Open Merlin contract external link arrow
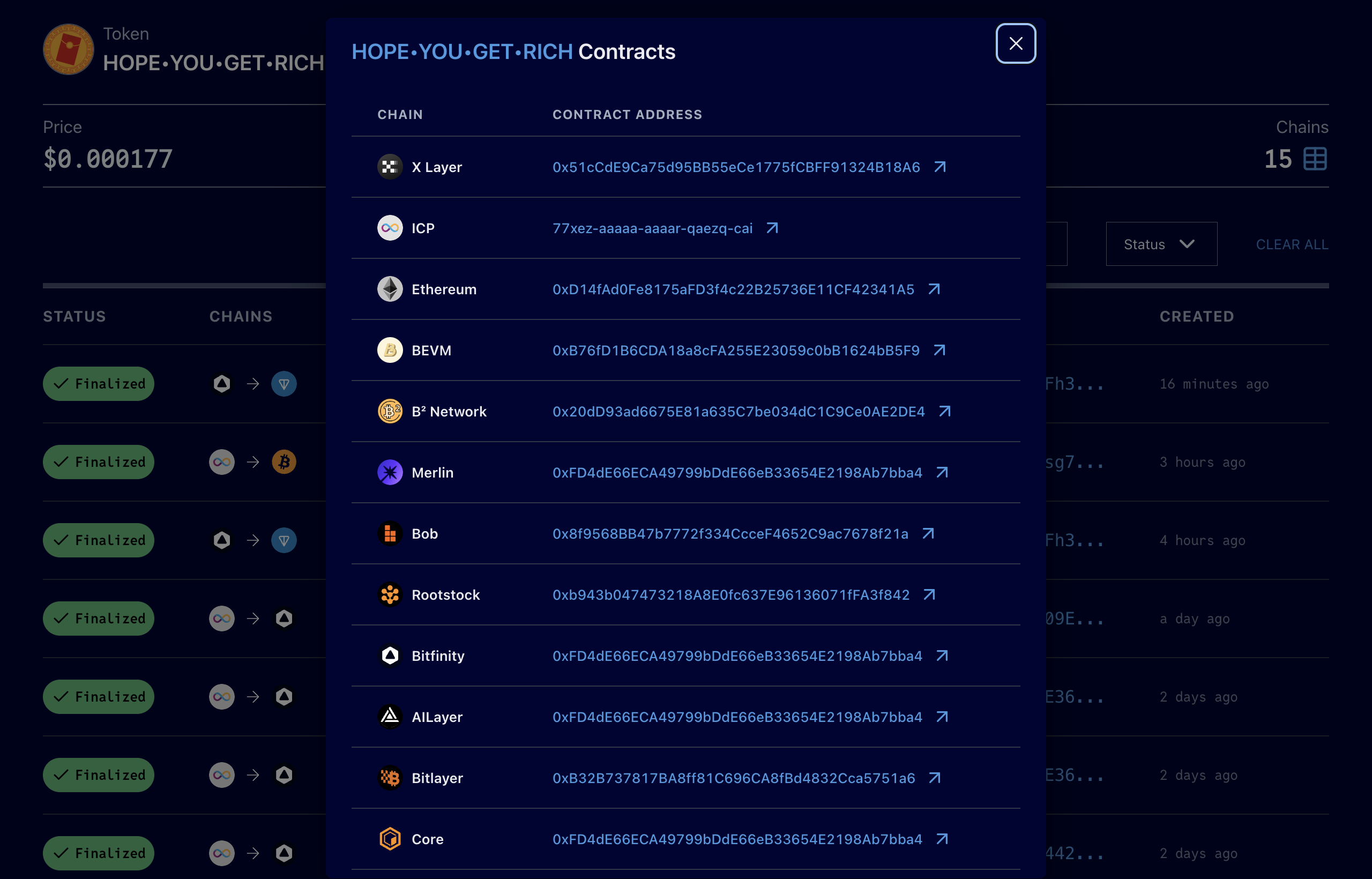1372x879 pixels. pos(942,472)
